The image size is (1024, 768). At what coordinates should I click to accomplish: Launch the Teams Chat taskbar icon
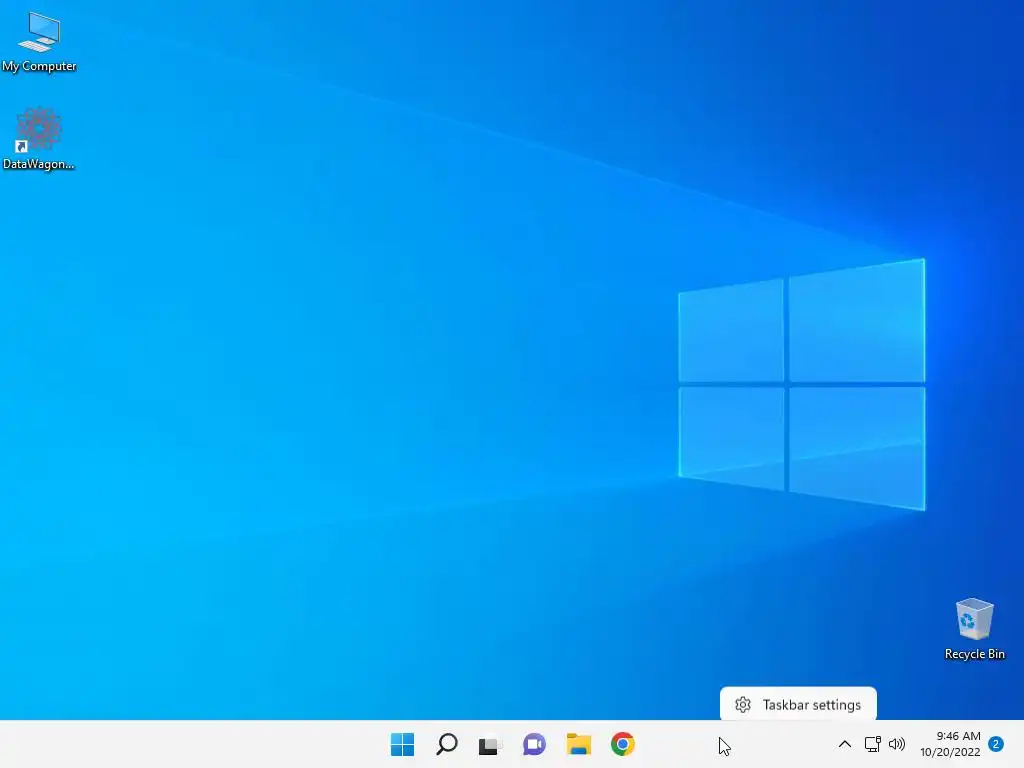pos(534,744)
